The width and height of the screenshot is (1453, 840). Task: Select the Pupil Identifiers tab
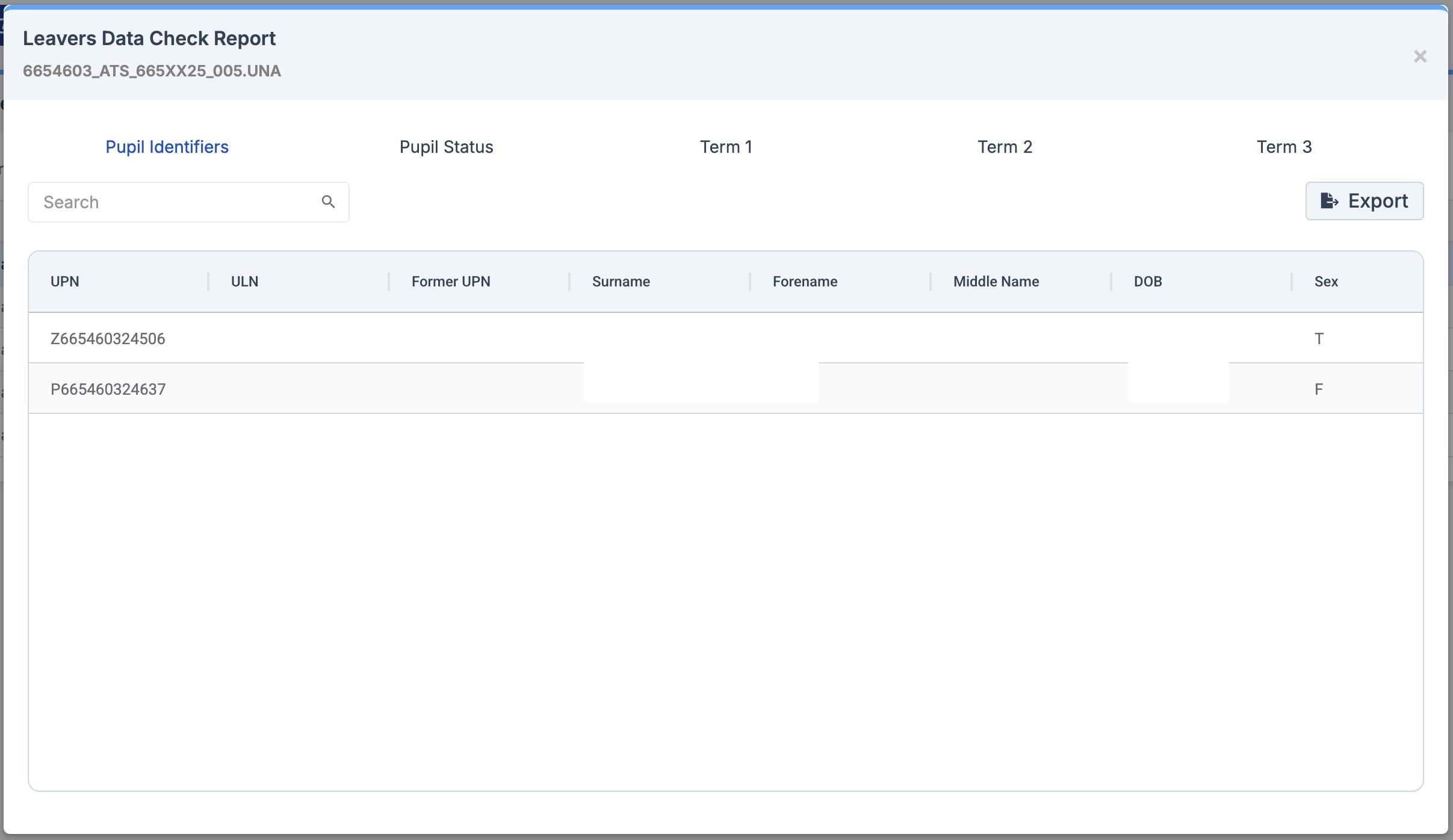[167, 147]
